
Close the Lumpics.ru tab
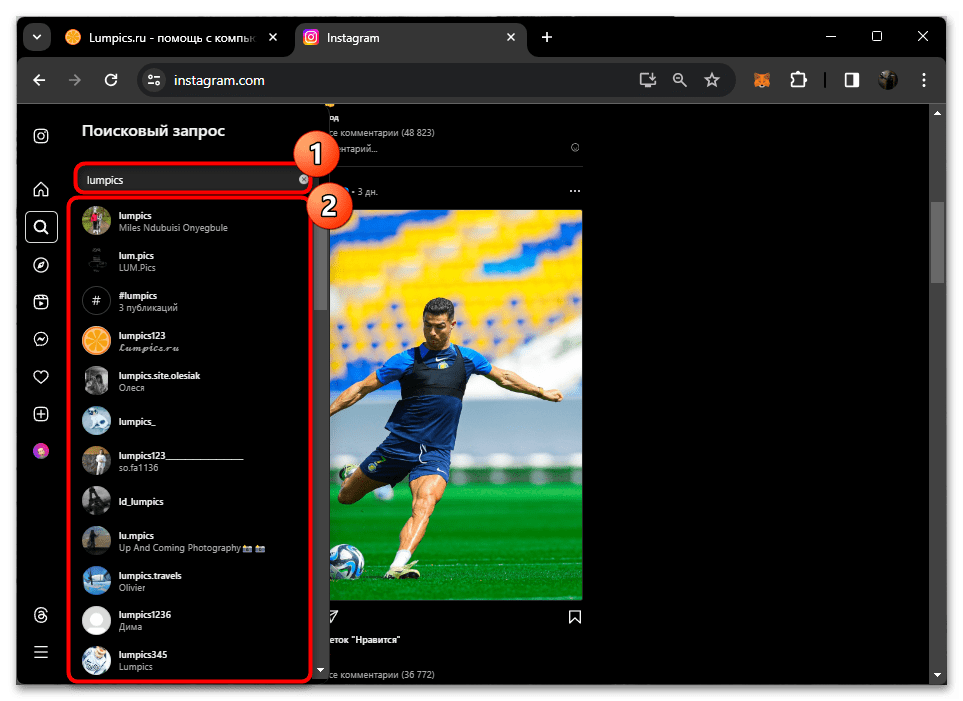273,37
